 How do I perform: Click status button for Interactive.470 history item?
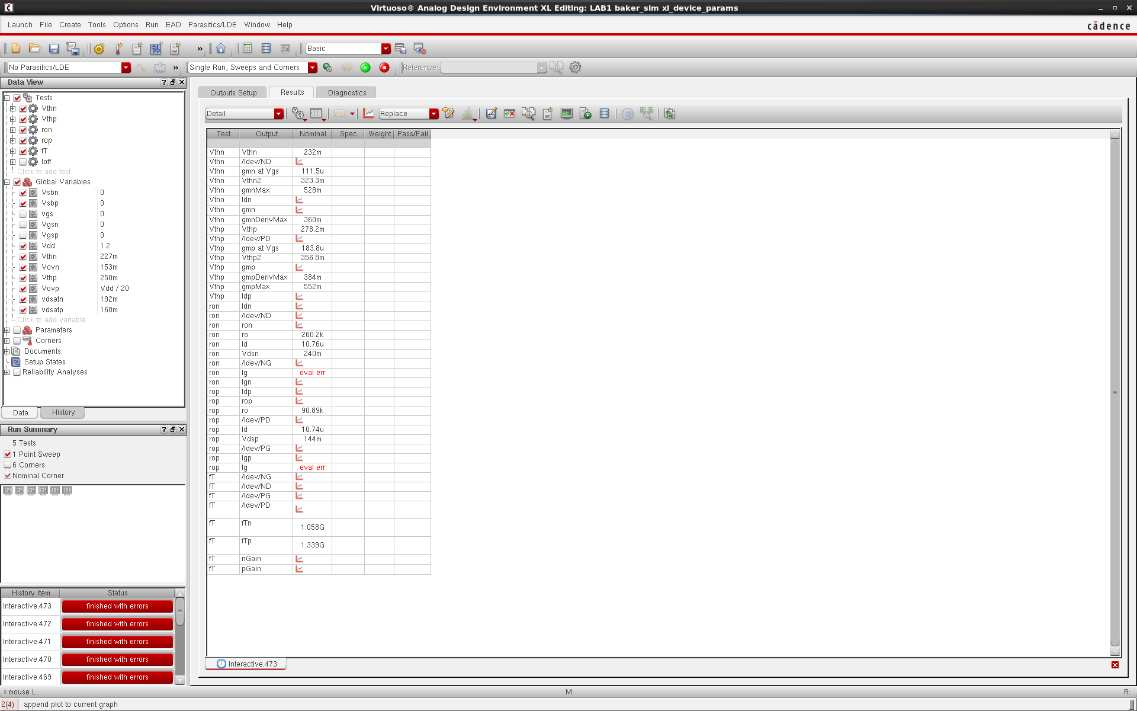point(117,660)
